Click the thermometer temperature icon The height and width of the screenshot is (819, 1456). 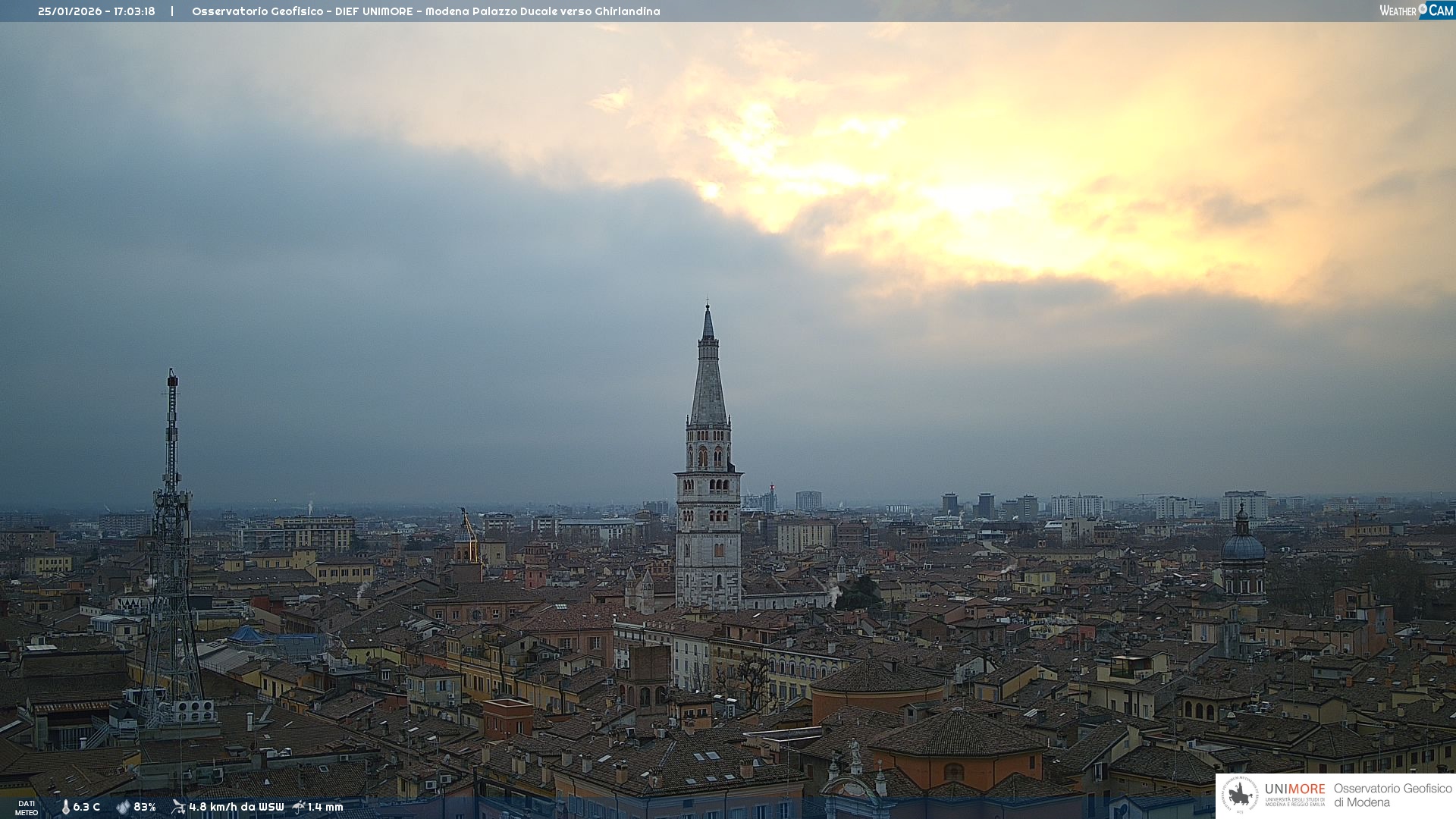click(65, 807)
